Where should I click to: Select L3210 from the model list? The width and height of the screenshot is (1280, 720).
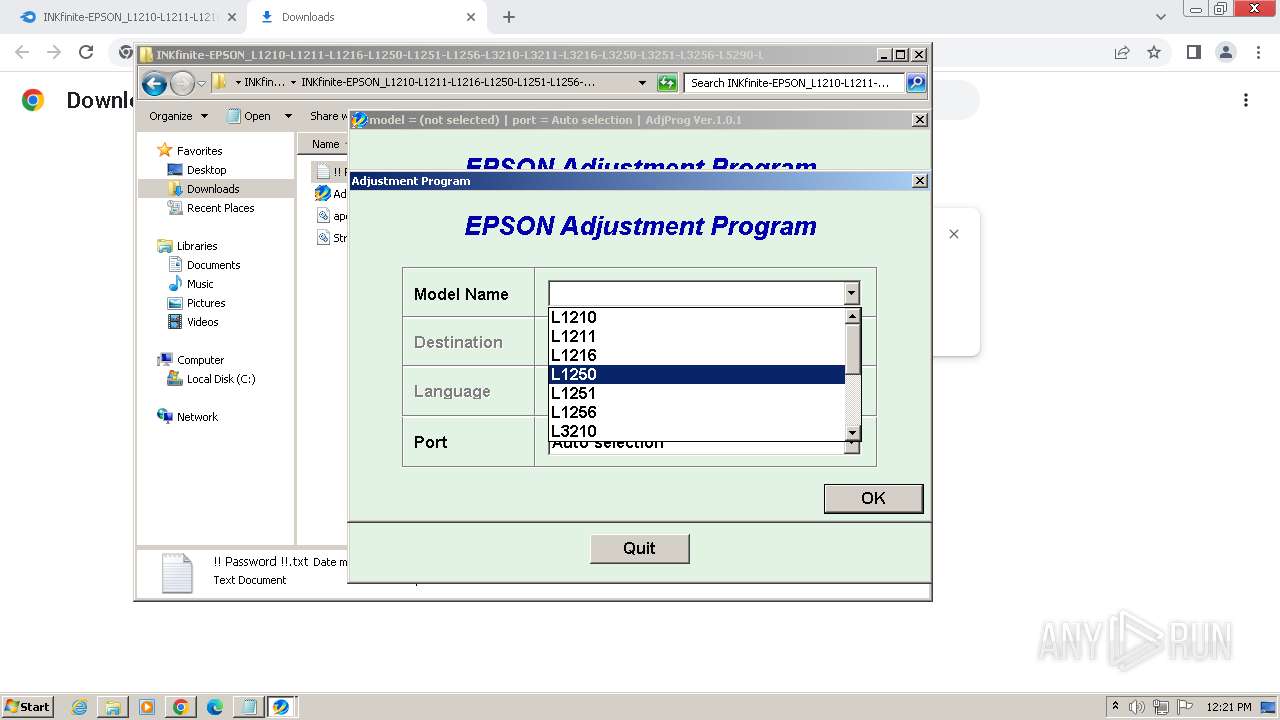697,431
